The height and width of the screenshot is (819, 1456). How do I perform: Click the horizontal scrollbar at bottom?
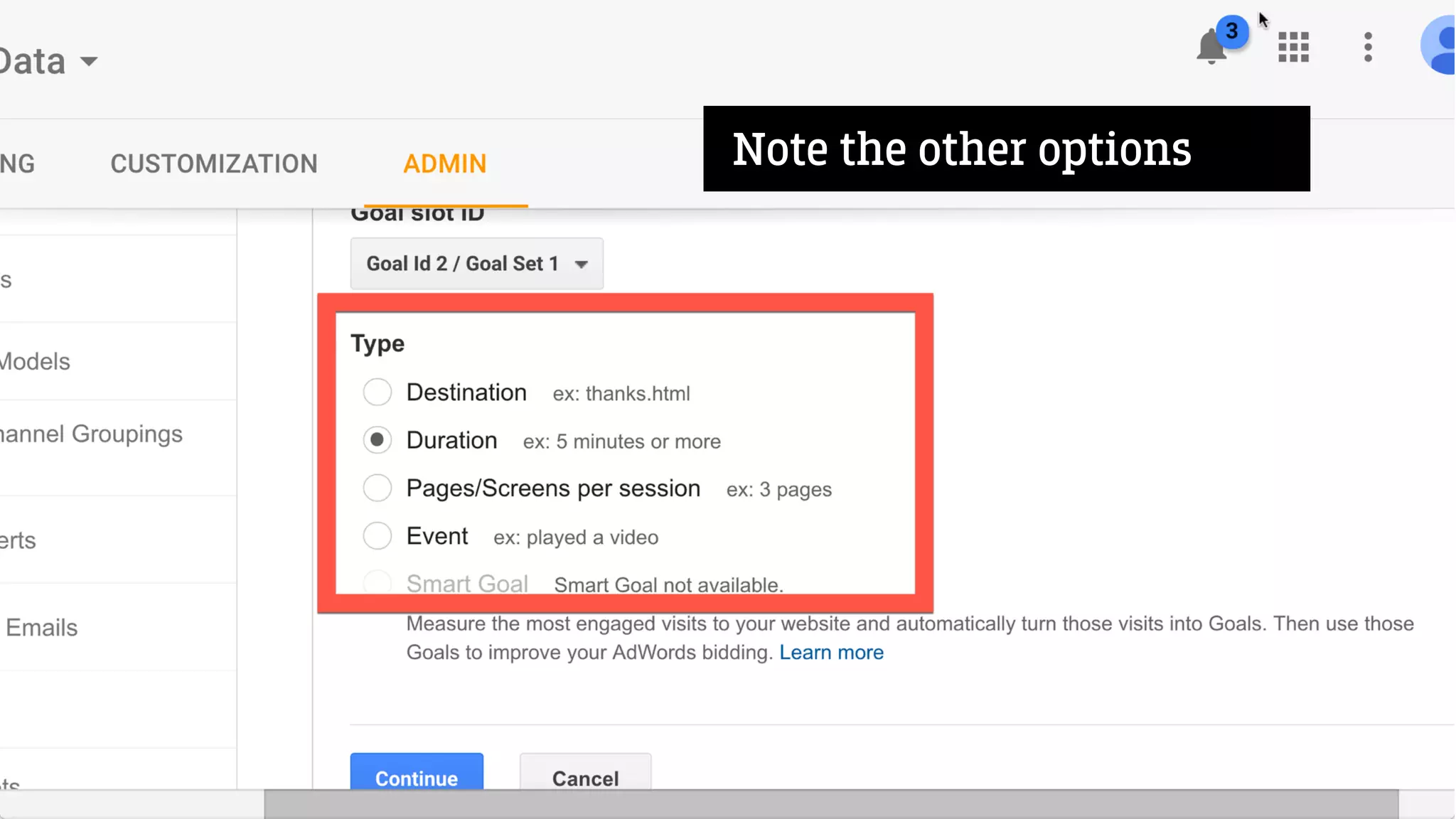pyautogui.click(x=830, y=804)
